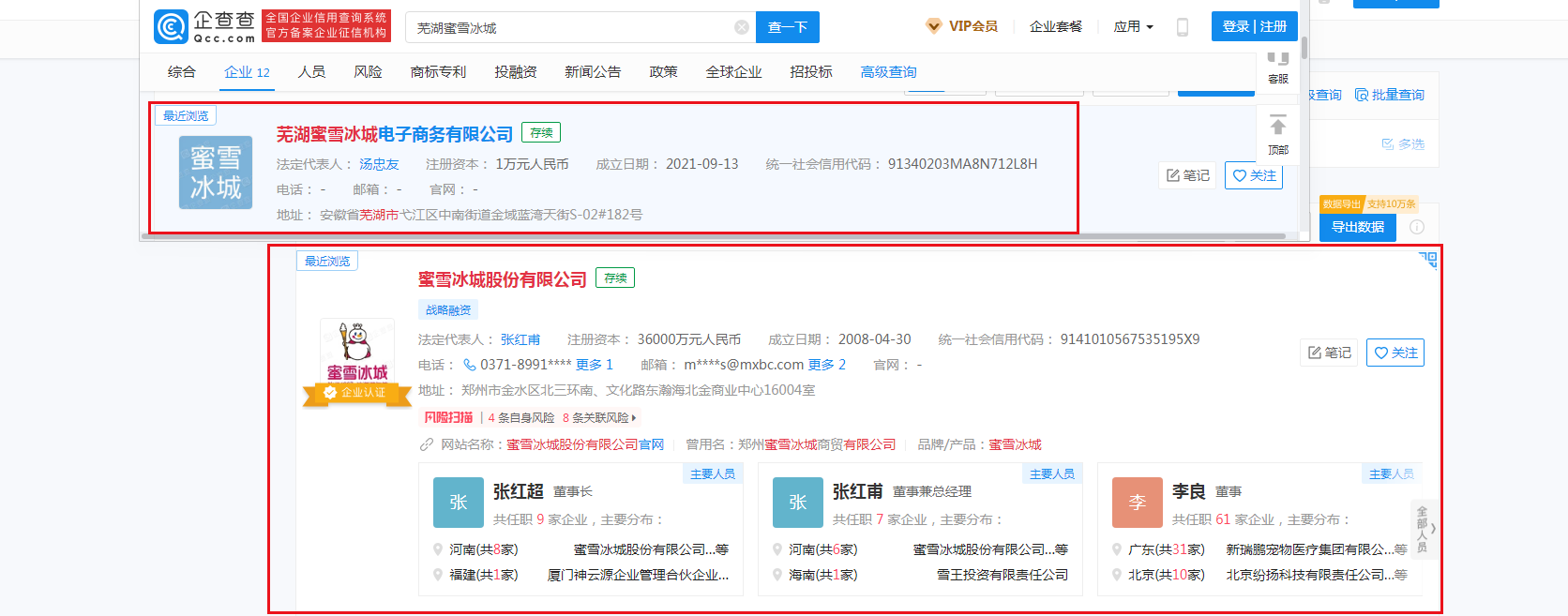Open the 应用 dropdown menu

tap(1134, 26)
